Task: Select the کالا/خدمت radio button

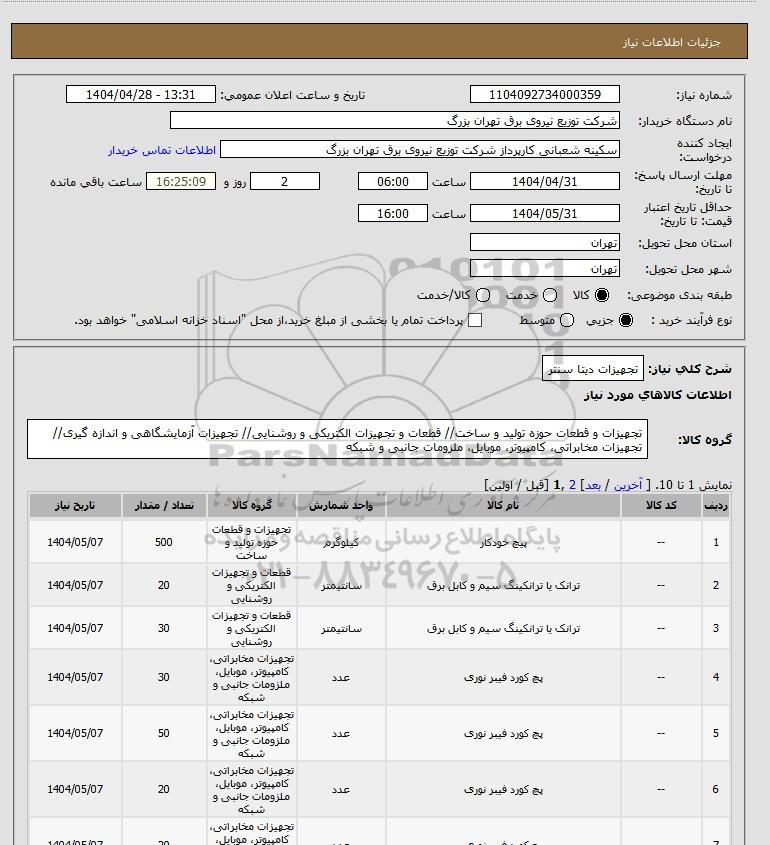Action: click(483, 295)
